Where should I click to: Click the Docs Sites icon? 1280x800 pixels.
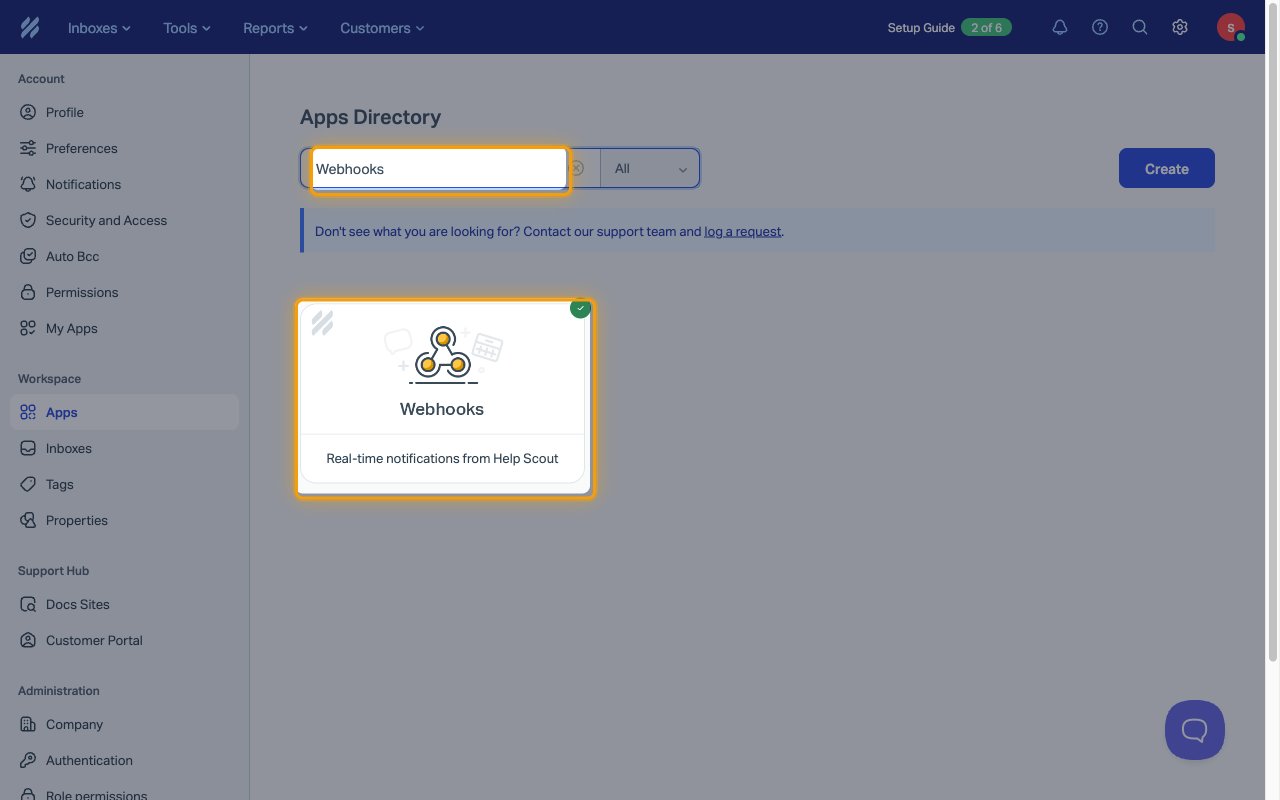coord(28,604)
